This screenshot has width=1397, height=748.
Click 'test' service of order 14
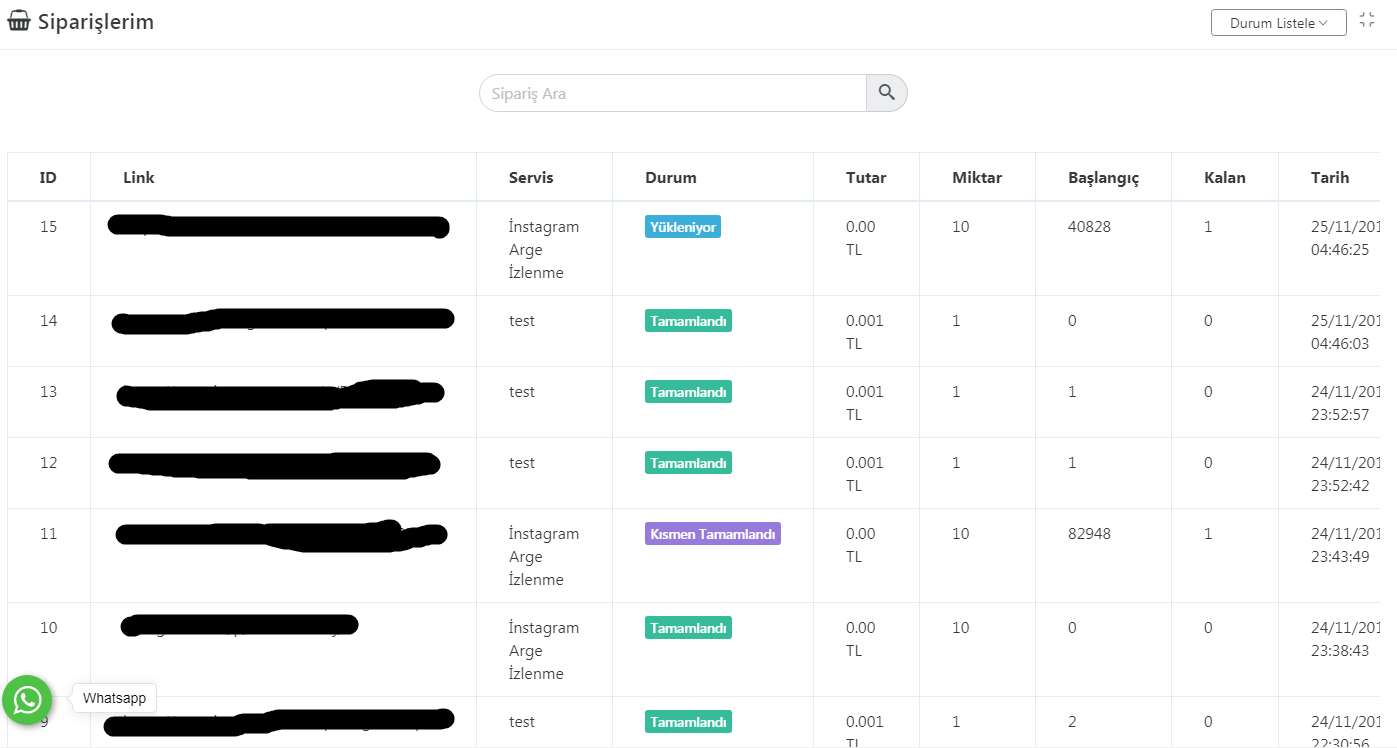click(522, 321)
